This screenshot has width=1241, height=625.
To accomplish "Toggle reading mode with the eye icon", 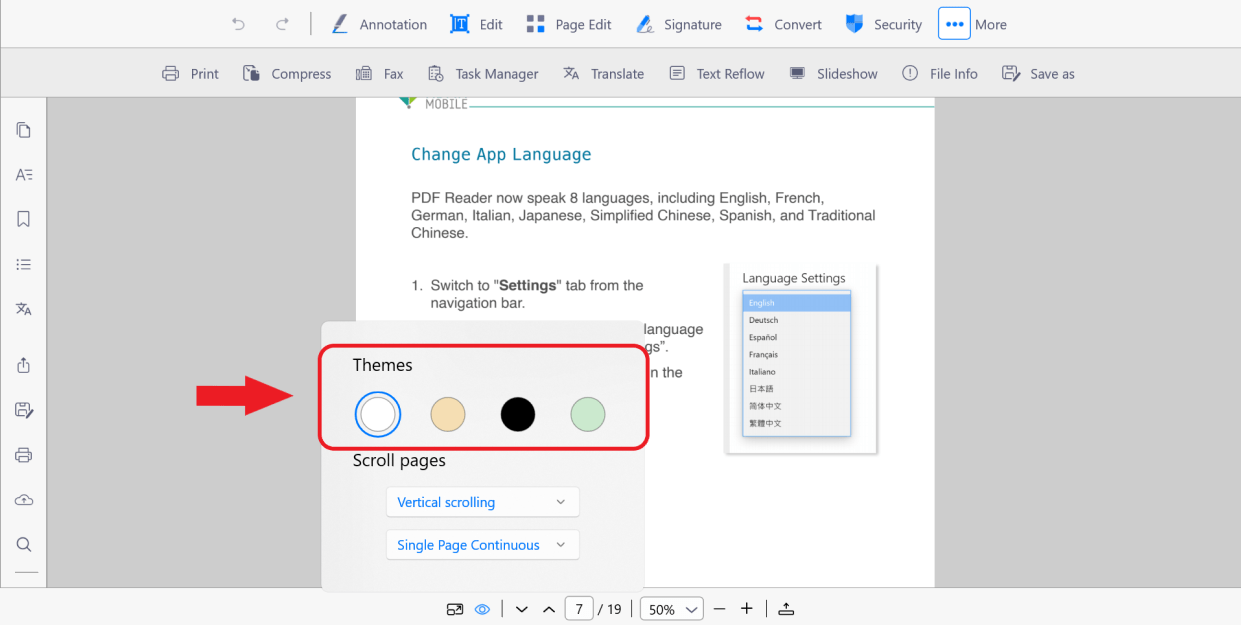I will [x=482, y=608].
